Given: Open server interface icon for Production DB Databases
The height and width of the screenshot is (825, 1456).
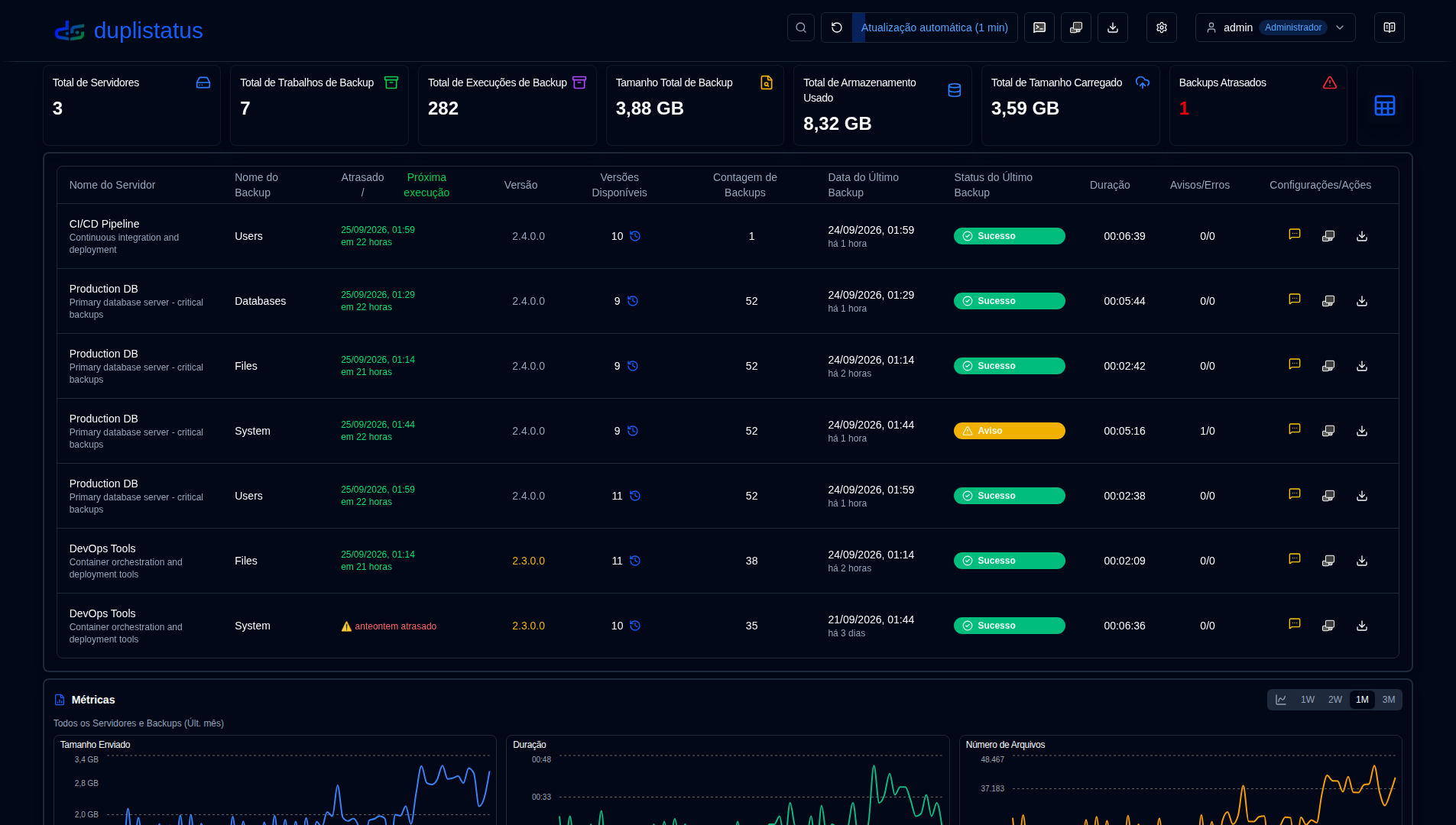Looking at the screenshot, I should pos(1328,301).
